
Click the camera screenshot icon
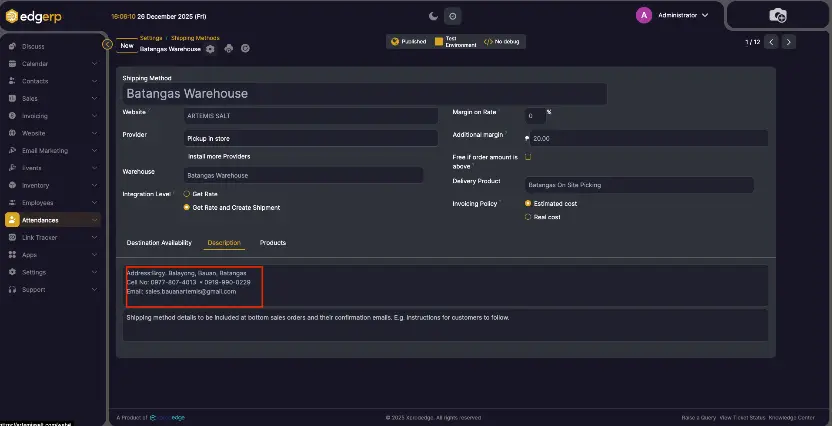click(x=777, y=15)
